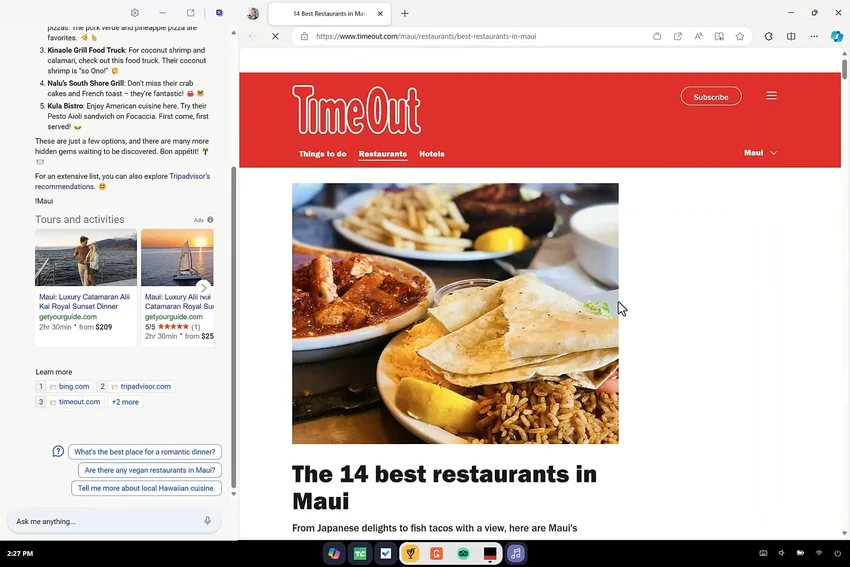Click the purple Copilot icon in the sidebar header
Viewport: 850px width, 567px height.
(220, 12)
